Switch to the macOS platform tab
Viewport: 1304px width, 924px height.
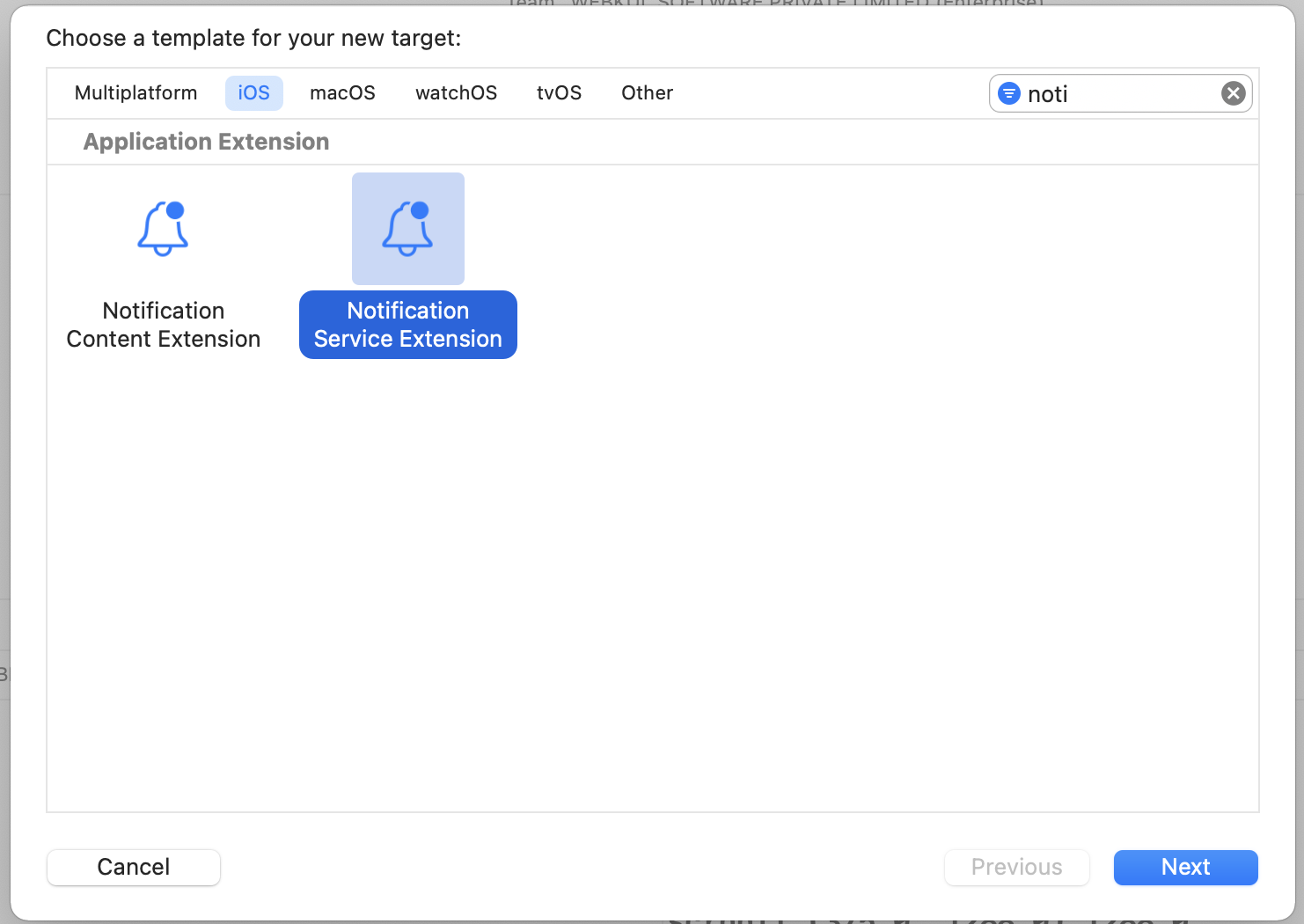[x=342, y=92]
